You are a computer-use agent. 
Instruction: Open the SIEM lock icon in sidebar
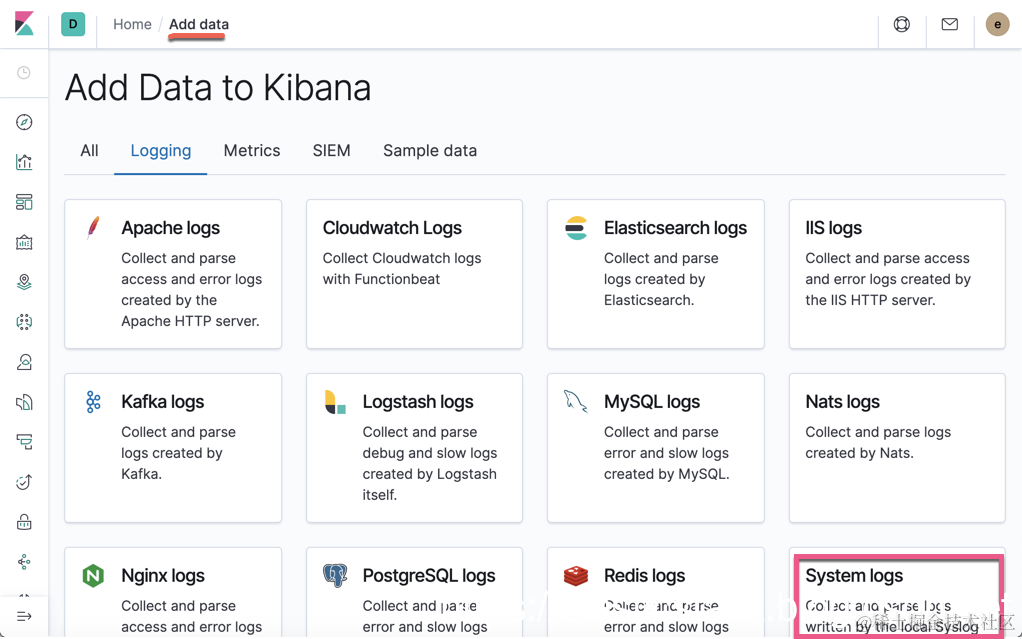click(x=24, y=522)
